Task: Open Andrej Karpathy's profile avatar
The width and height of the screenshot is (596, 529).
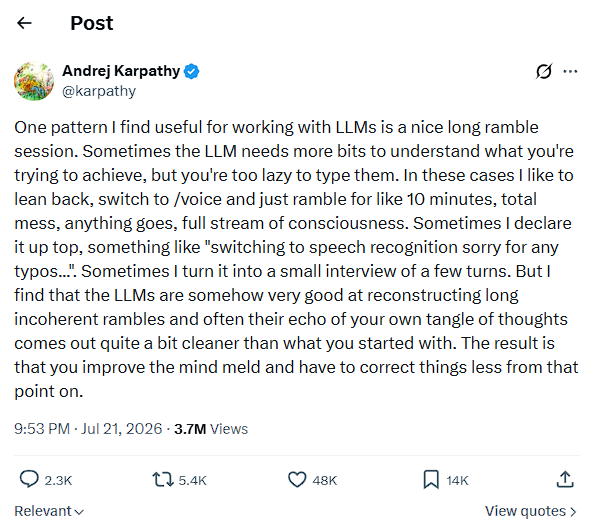Action: tap(34, 81)
